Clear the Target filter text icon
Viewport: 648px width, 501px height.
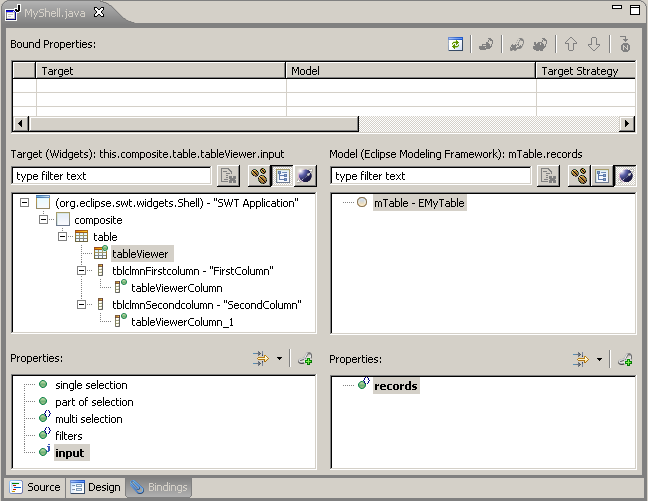228,176
